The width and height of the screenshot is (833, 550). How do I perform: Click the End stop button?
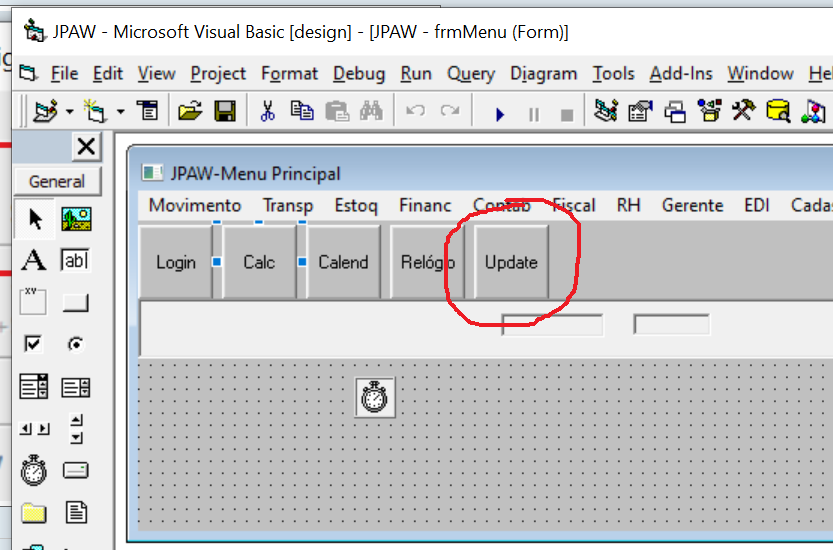click(567, 115)
